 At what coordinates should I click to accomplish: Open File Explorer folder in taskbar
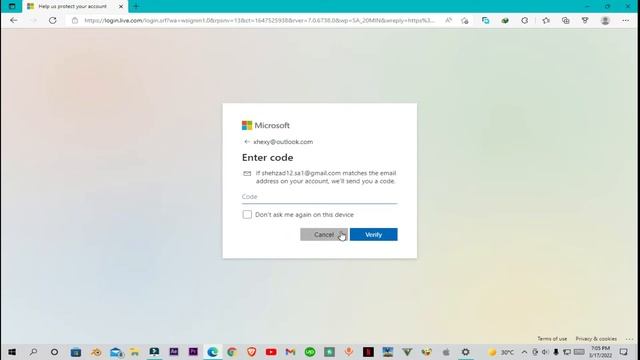pos(134,352)
